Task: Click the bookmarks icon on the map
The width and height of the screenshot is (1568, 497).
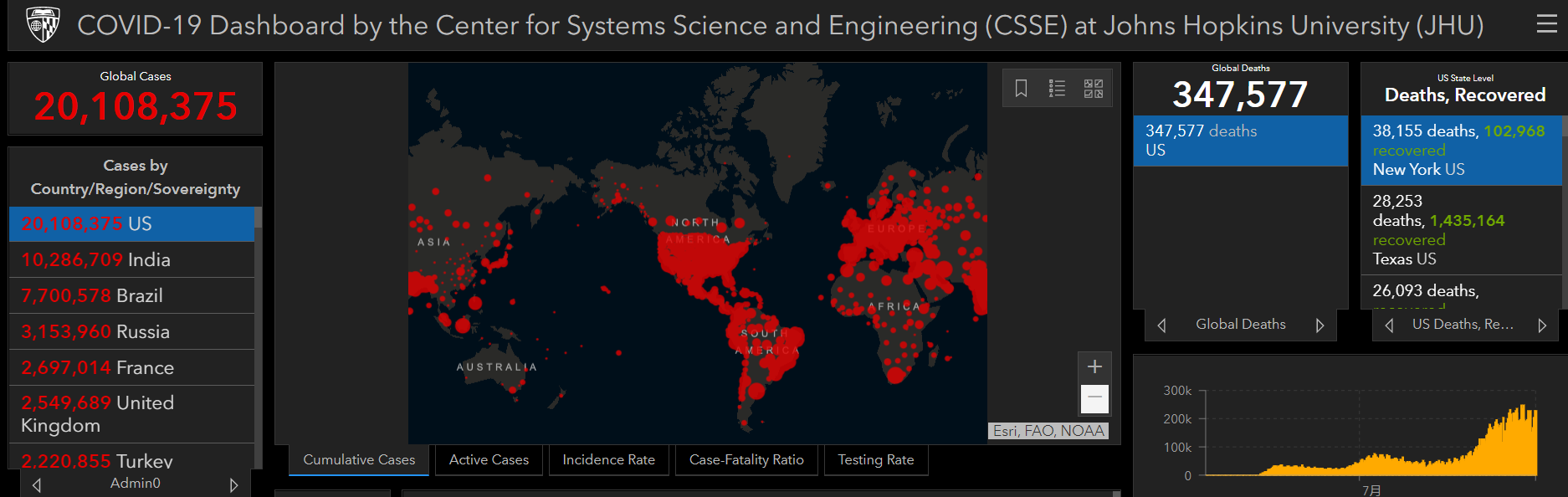Action: [1021, 88]
